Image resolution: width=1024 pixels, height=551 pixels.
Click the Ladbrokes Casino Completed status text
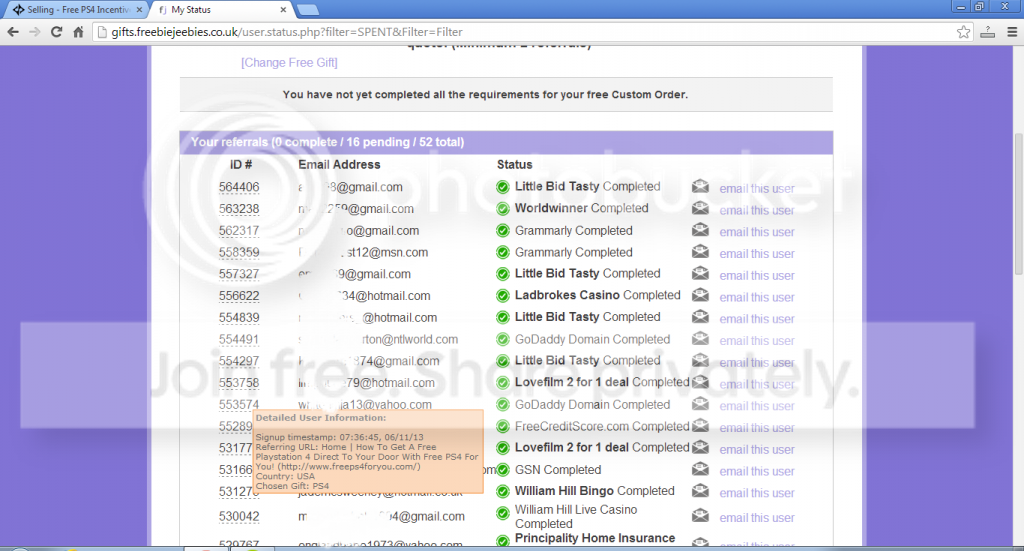598,295
